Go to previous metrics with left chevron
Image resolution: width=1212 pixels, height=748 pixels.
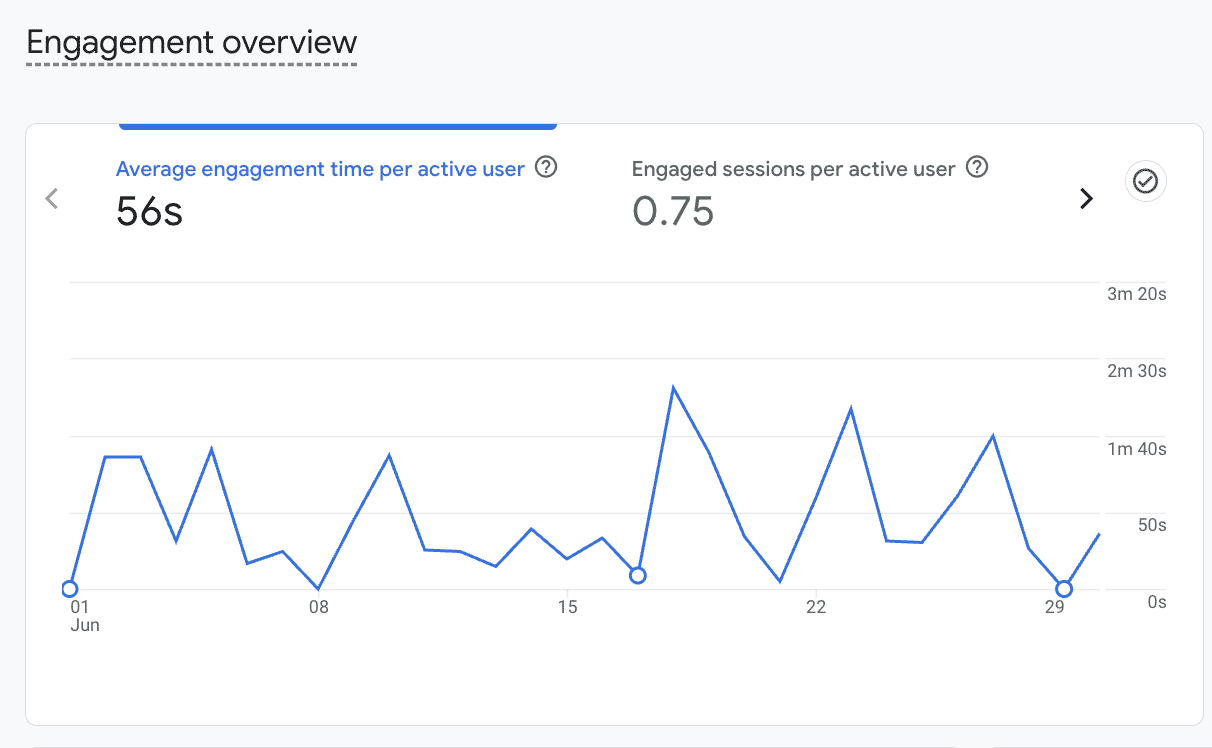tap(52, 199)
